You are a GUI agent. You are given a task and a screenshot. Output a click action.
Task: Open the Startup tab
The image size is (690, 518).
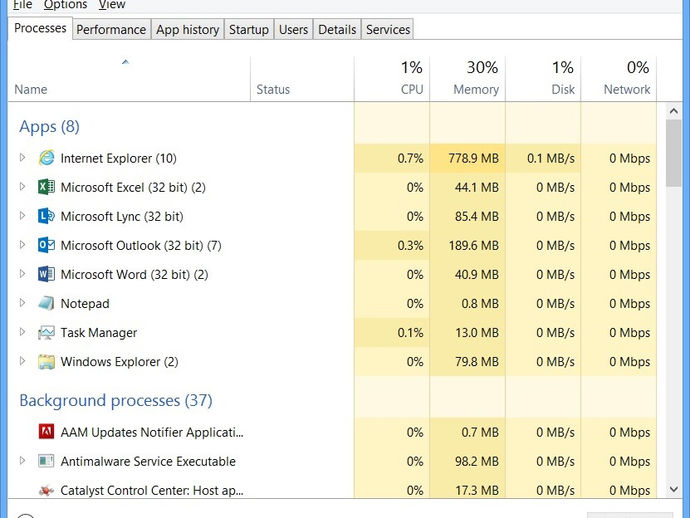point(249,29)
